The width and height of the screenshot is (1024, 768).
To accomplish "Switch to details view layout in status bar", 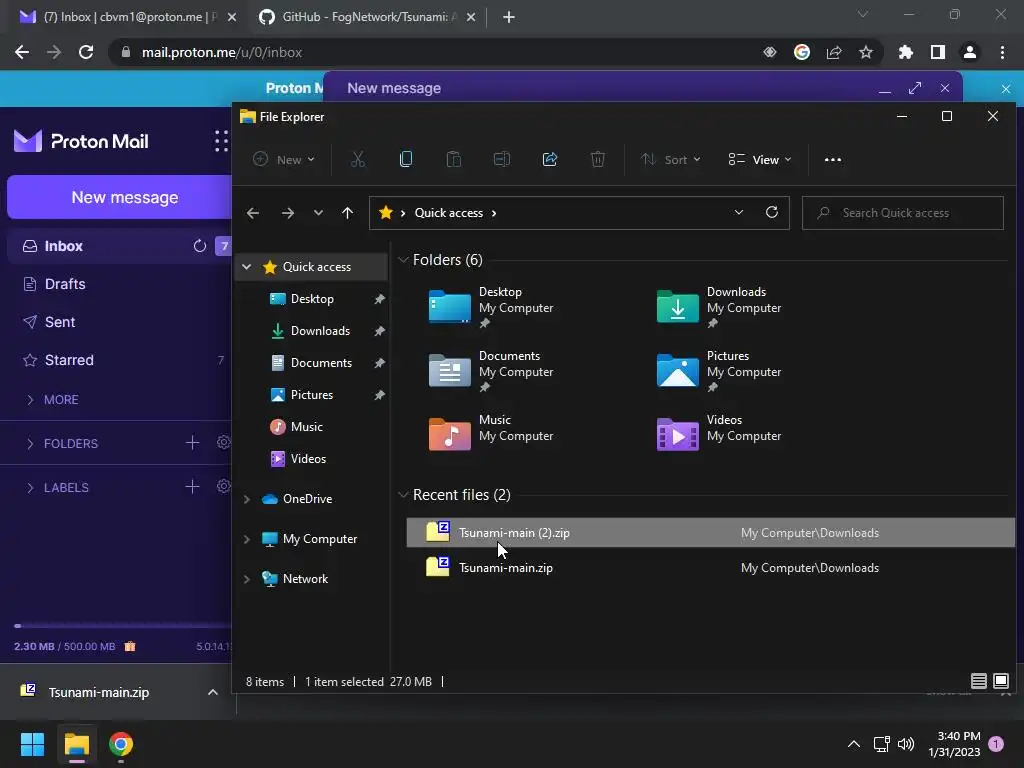I will click(x=978, y=681).
